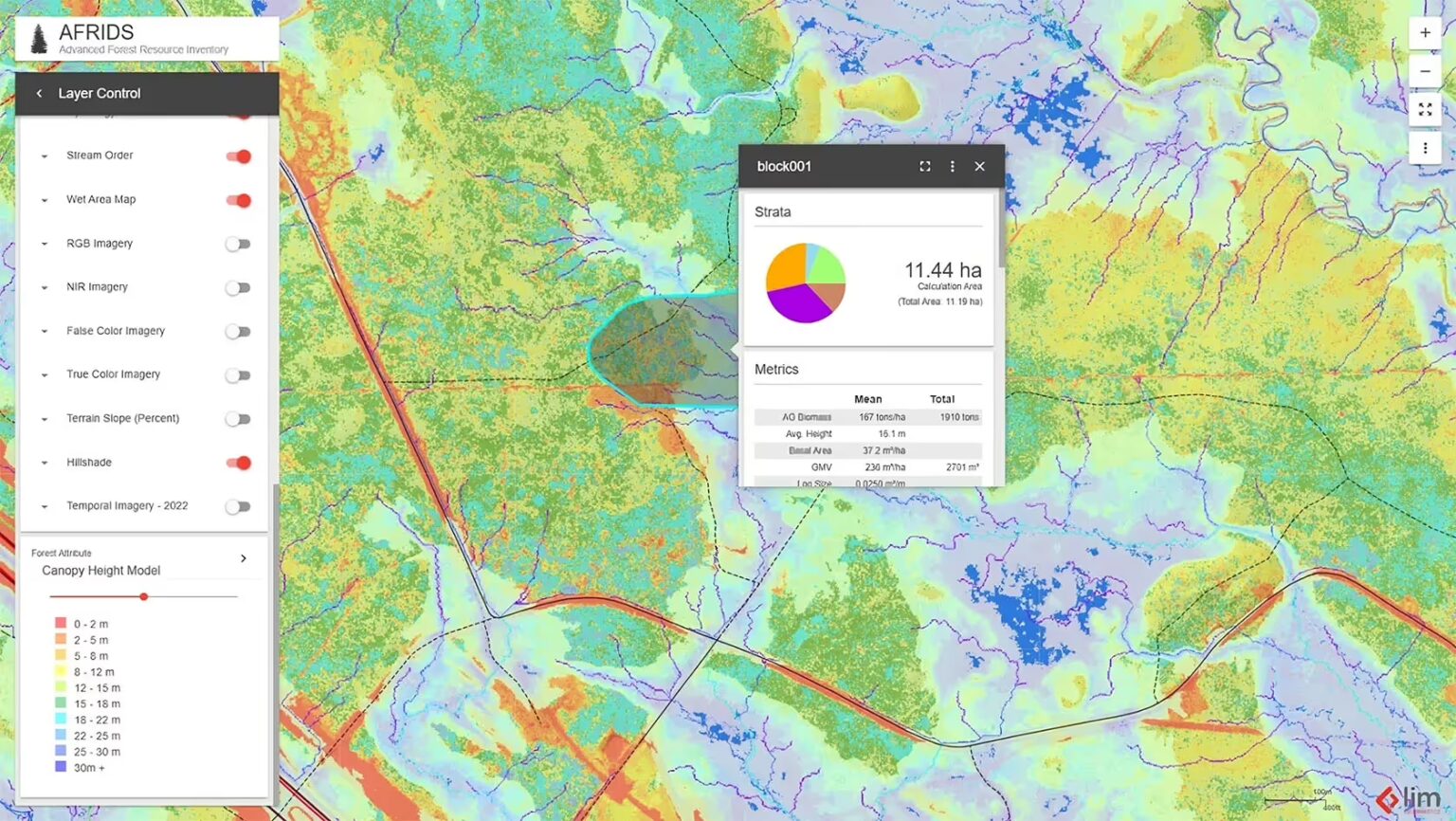Expand the block001 panel to fullscreen

924,166
